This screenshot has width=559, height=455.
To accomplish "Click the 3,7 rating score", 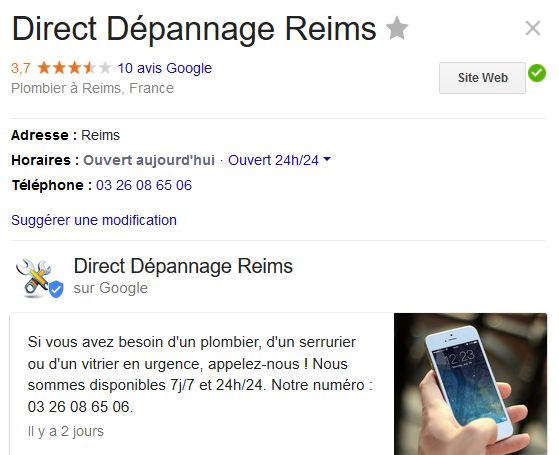I will pos(21,68).
